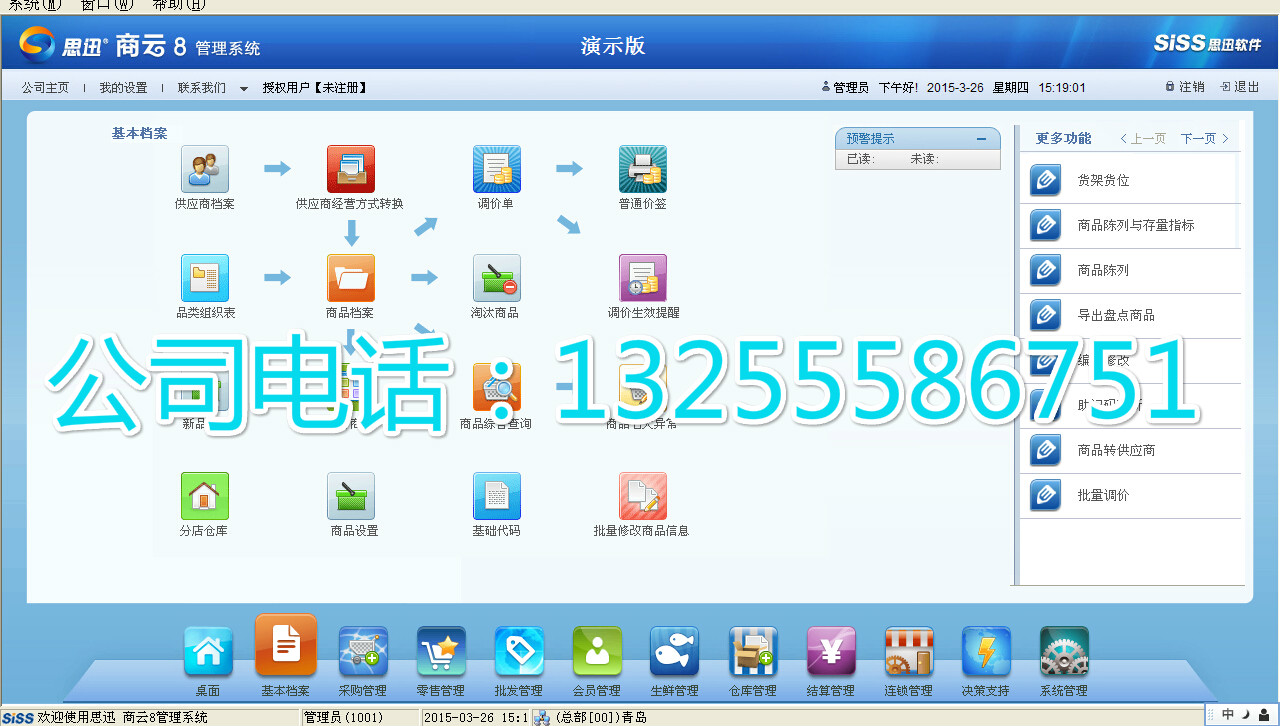The height and width of the screenshot is (726, 1280).
Task: Open 批发管理 wholesale in bottom dock
Action: click(519, 652)
